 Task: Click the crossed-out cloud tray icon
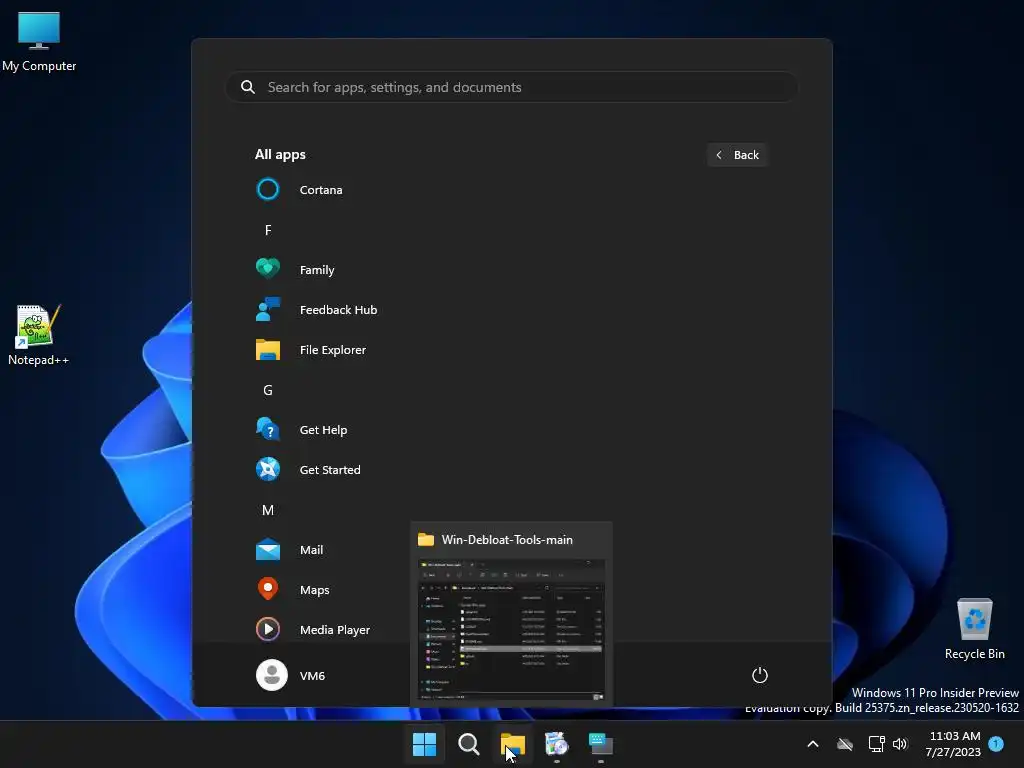(845, 744)
